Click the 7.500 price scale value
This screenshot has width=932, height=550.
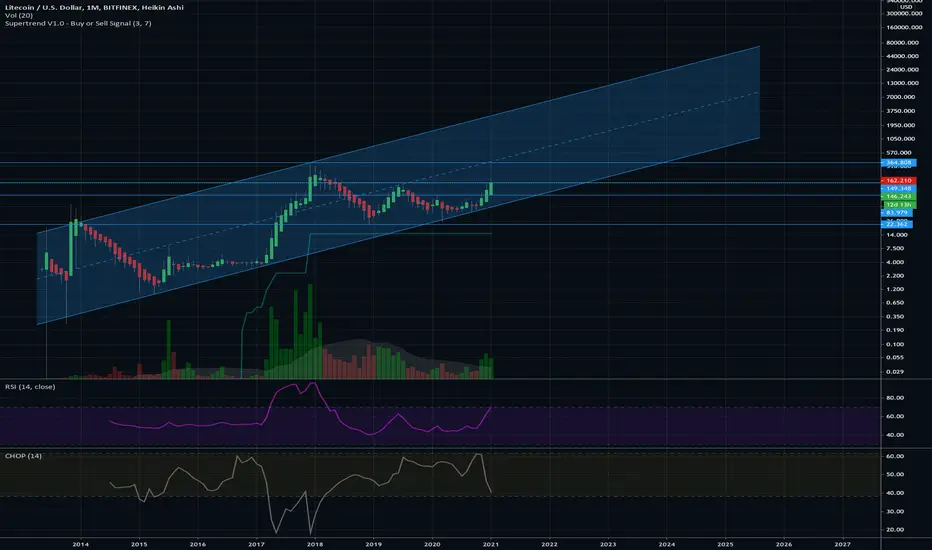click(895, 249)
